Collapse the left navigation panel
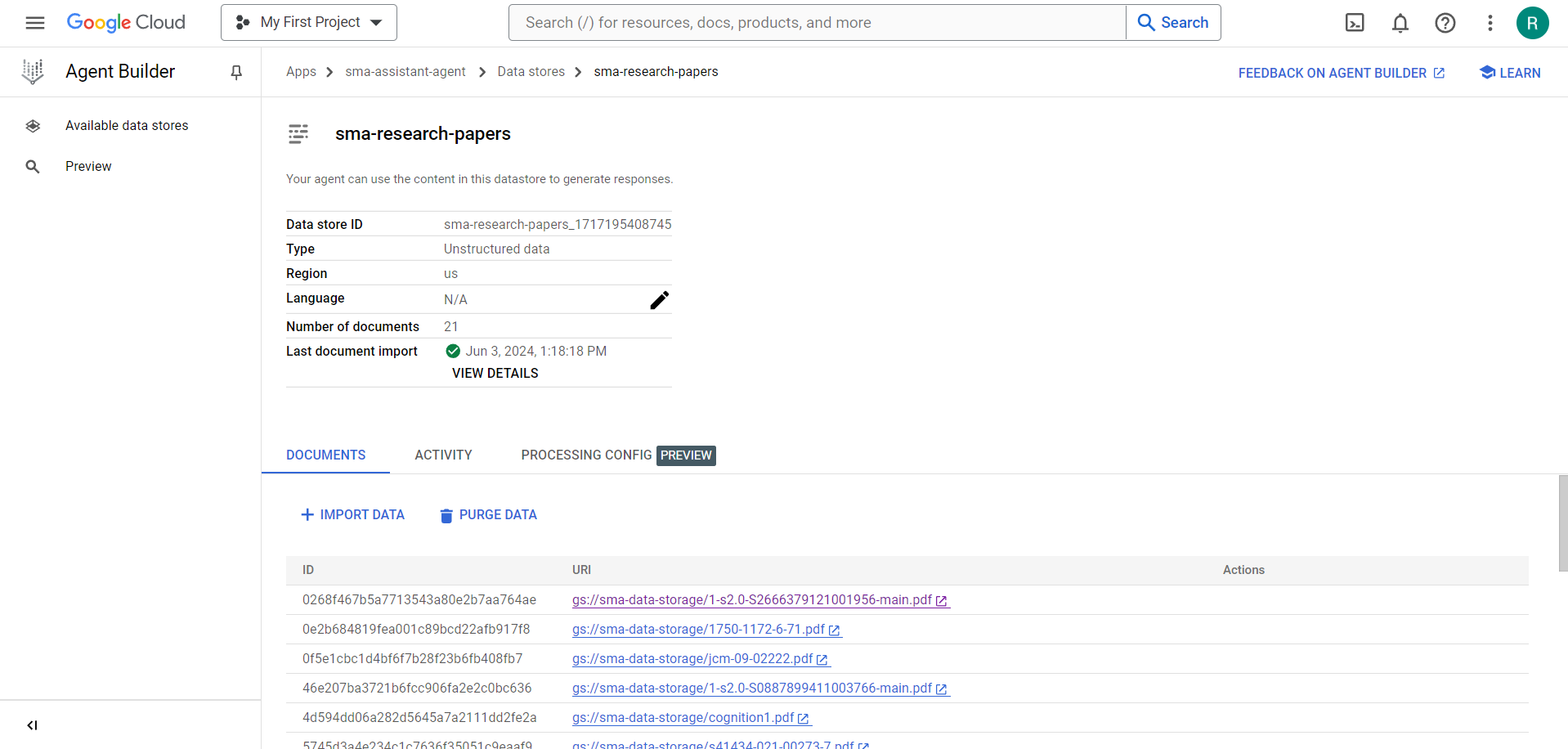 [33, 725]
